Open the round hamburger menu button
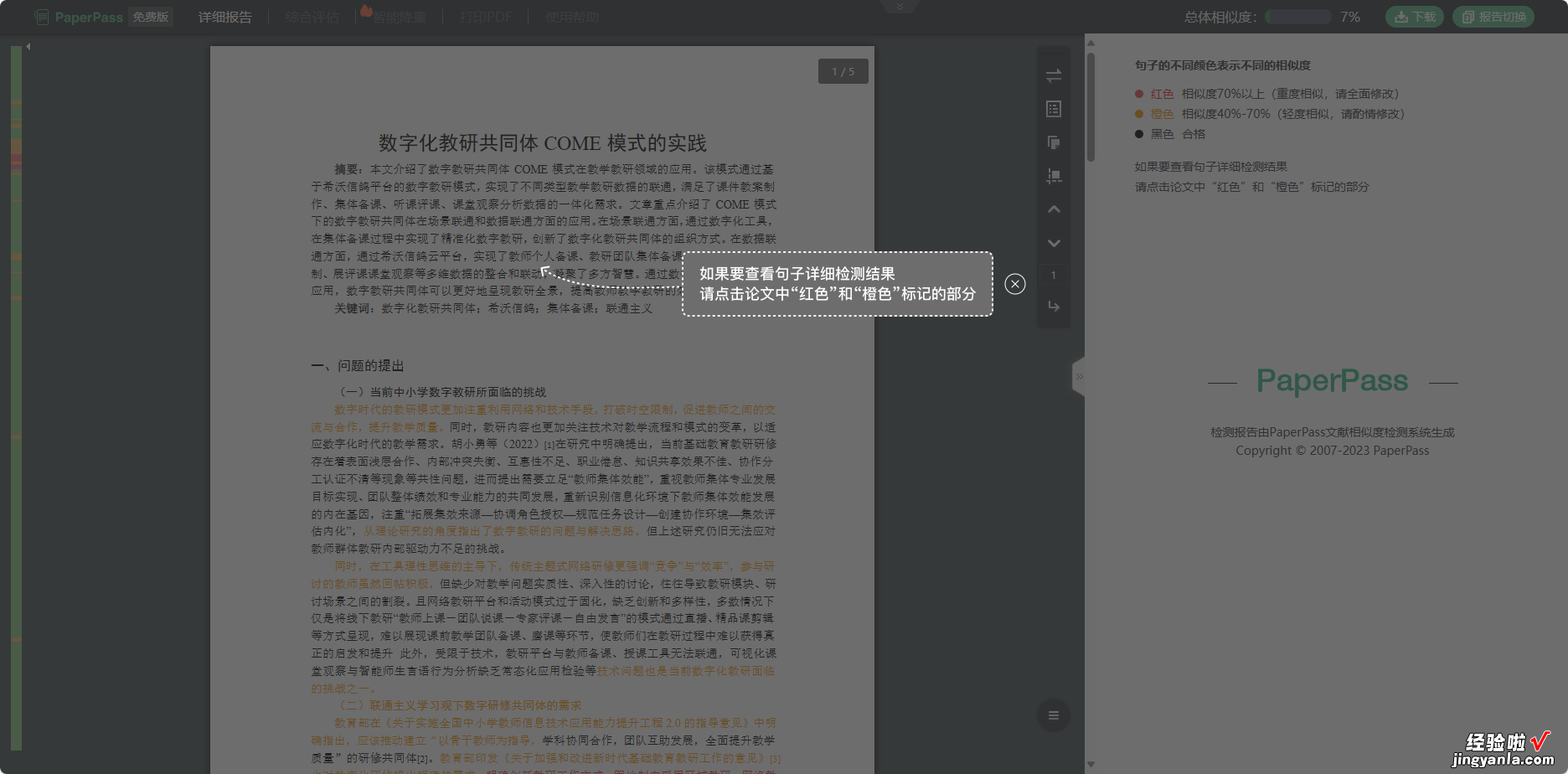This screenshot has height=774, width=1568. (1054, 715)
